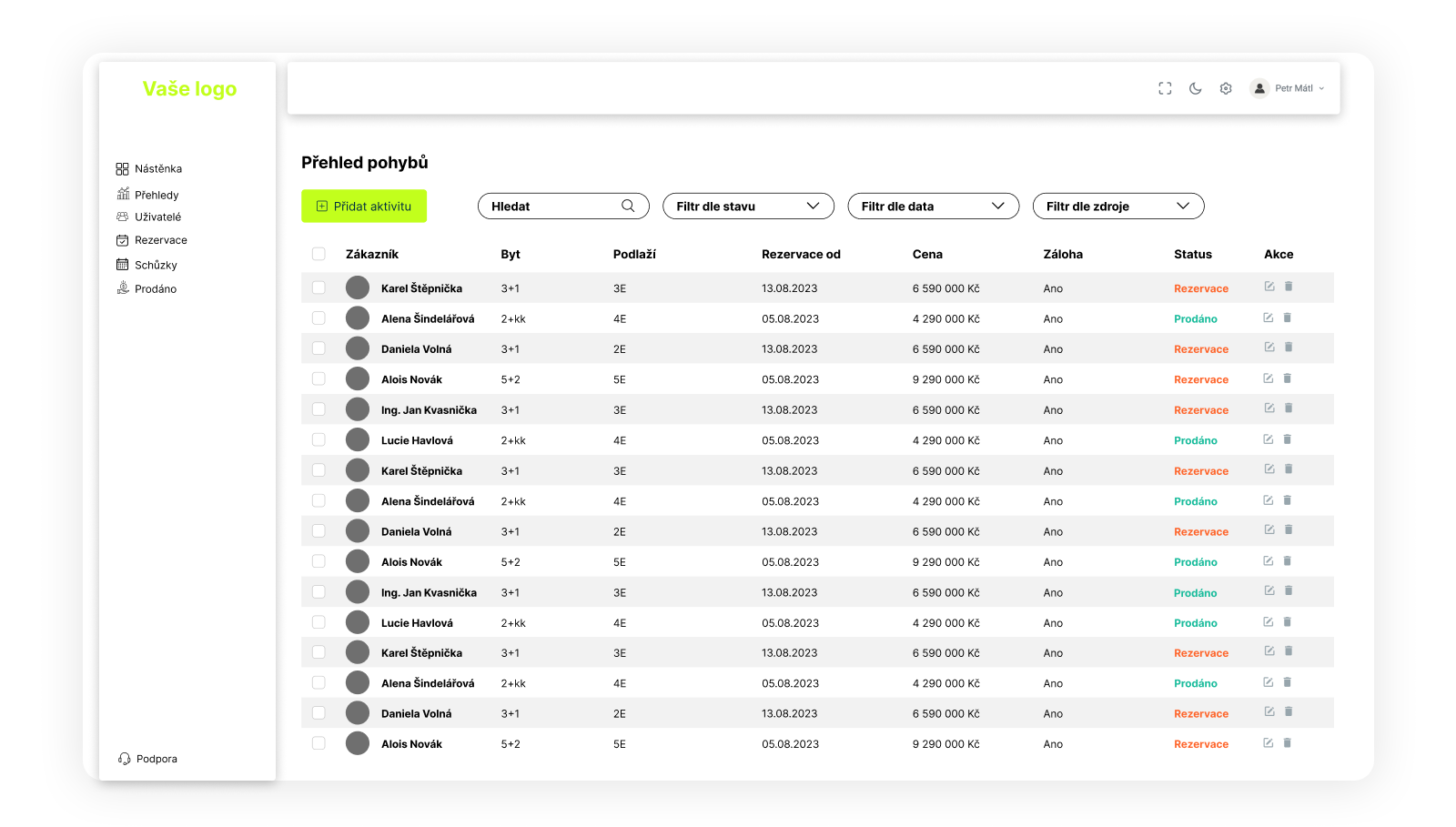
Task: Sort by Byt column header
Action: click(511, 255)
